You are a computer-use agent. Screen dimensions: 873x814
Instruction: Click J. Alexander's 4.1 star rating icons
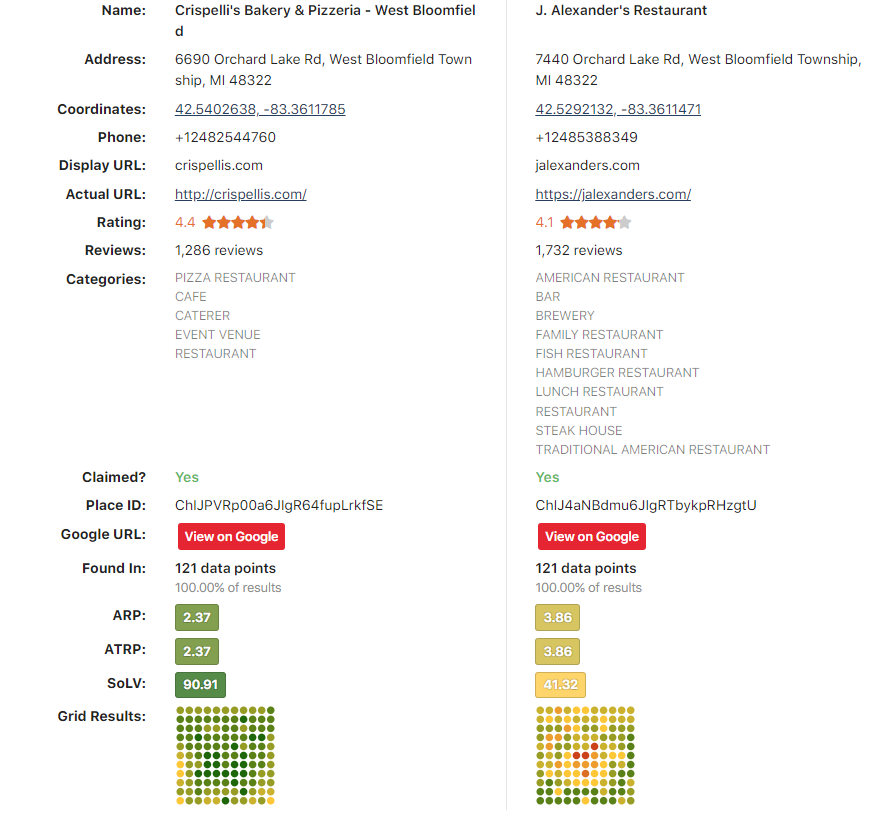click(596, 223)
